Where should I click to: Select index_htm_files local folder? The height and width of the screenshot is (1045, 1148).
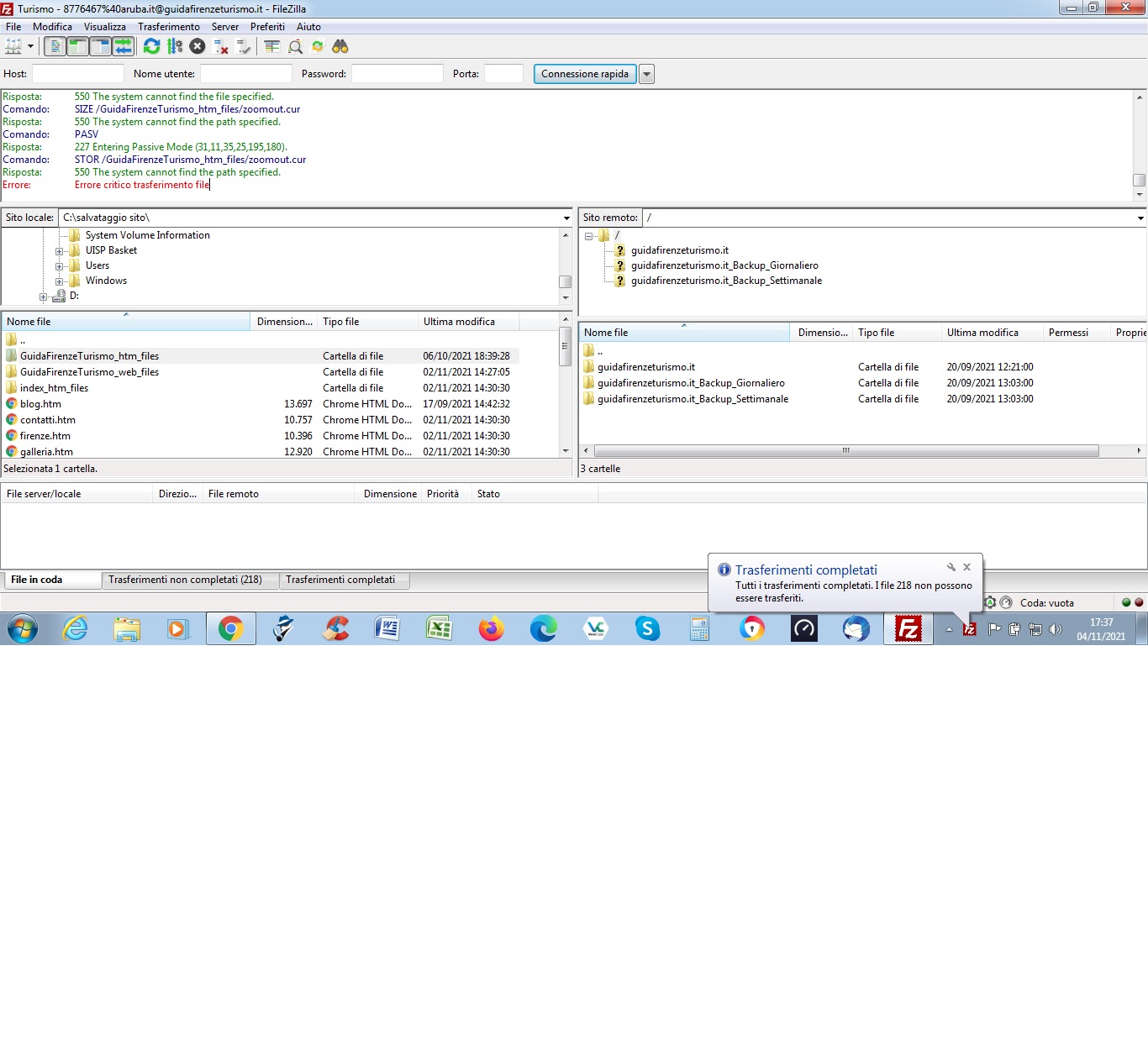(54, 388)
